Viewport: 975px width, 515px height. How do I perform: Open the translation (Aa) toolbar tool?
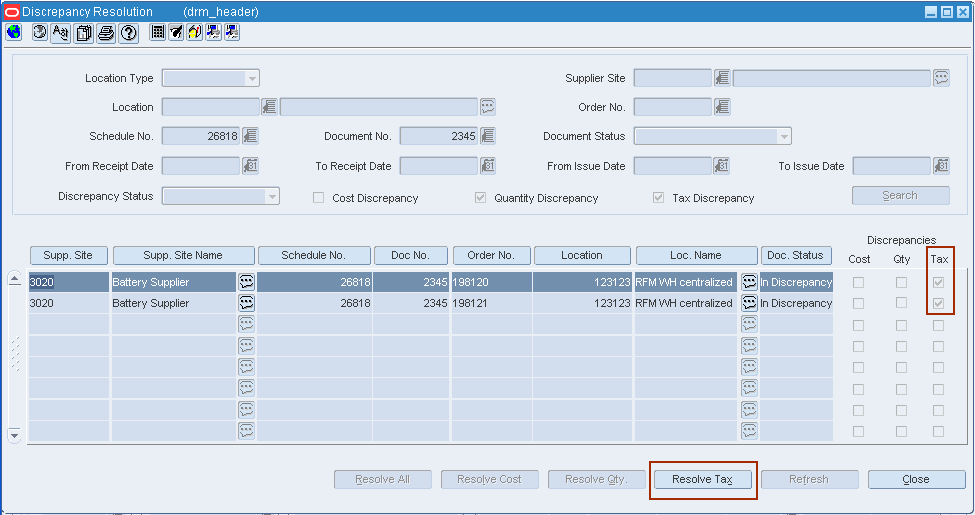pos(60,32)
